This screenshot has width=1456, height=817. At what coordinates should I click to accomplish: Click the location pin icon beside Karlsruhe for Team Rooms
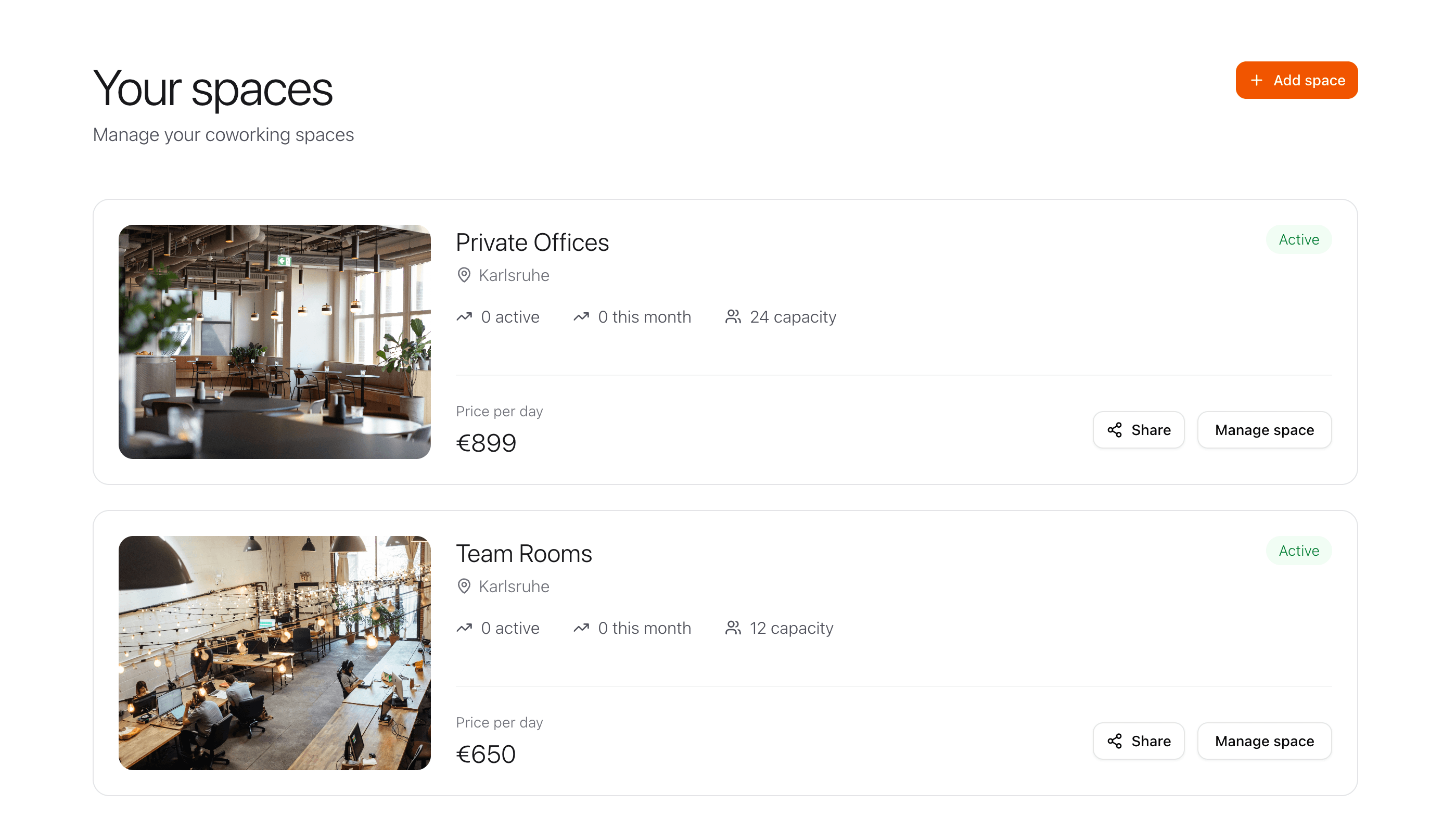click(x=464, y=586)
